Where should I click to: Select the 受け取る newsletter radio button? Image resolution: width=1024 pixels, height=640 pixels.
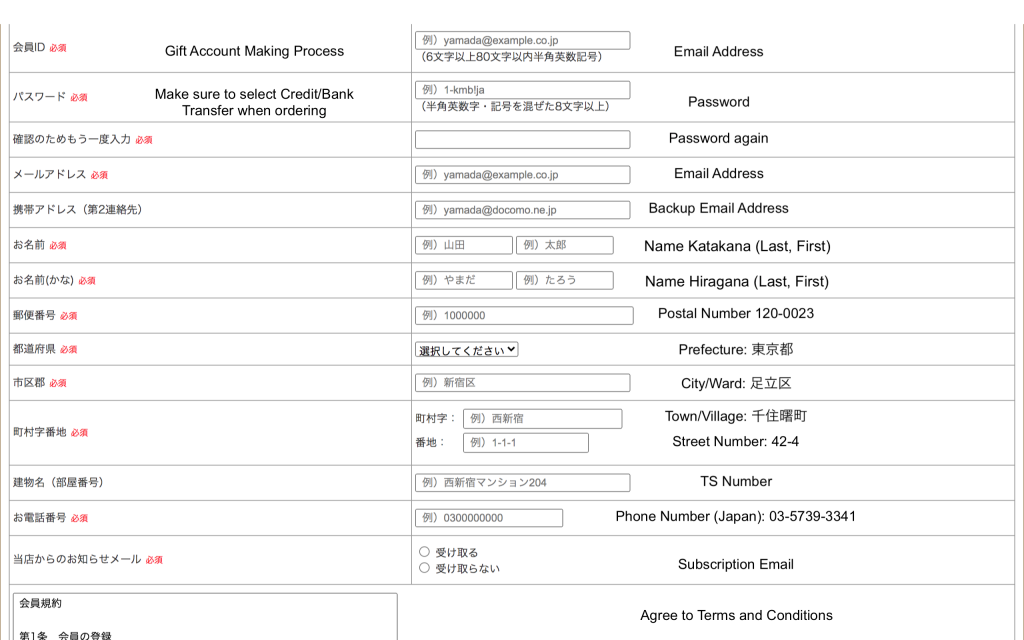click(424, 551)
